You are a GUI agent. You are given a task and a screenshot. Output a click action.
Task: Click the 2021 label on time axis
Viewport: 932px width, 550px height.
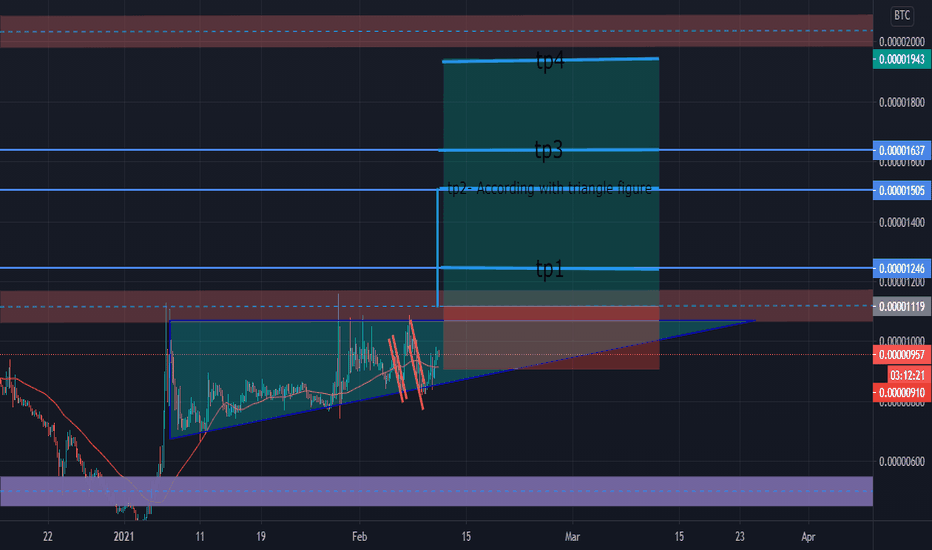click(124, 536)
